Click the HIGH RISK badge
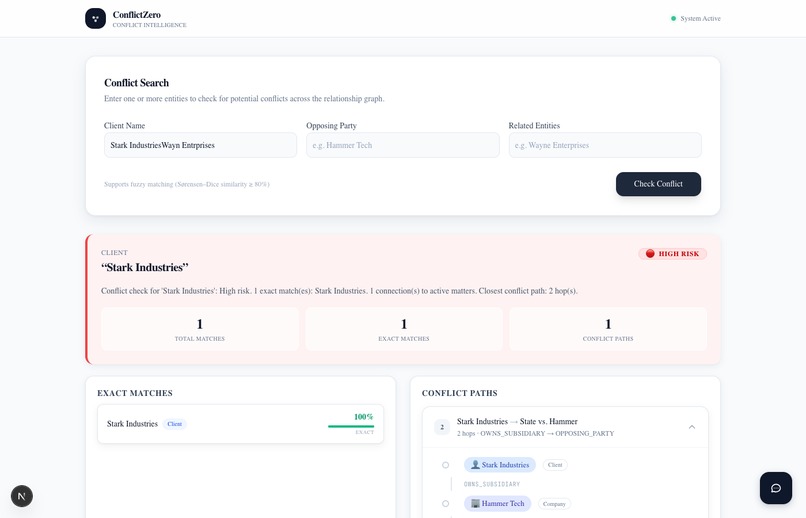 tap(672, 254)
